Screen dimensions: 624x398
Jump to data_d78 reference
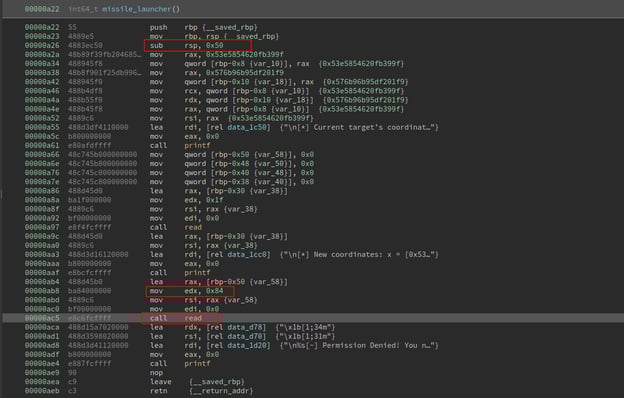246,327
